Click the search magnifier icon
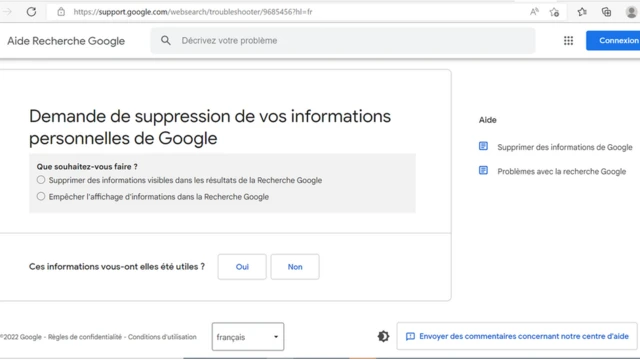The image size is (640, 360). [166, 40]
